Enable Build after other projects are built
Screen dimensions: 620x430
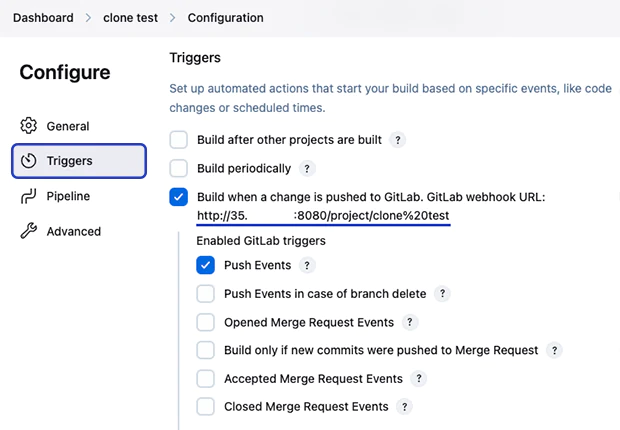[x=178, y=140]
